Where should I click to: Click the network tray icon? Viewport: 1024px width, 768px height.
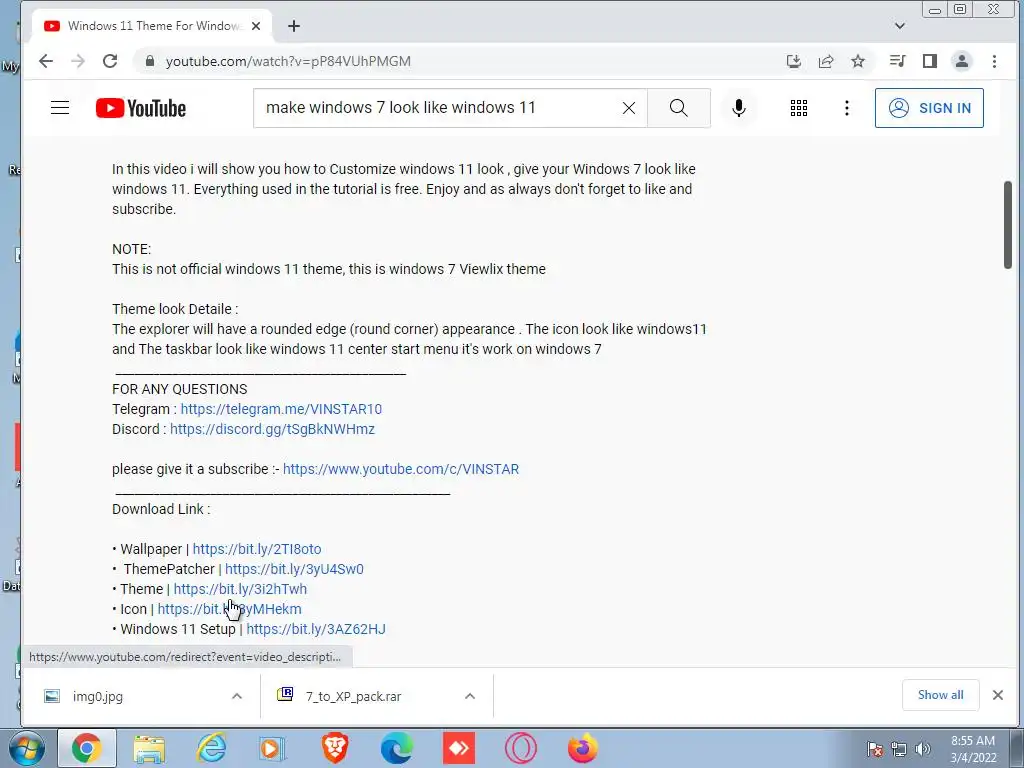pyautogui.click(x=899, y=749)
